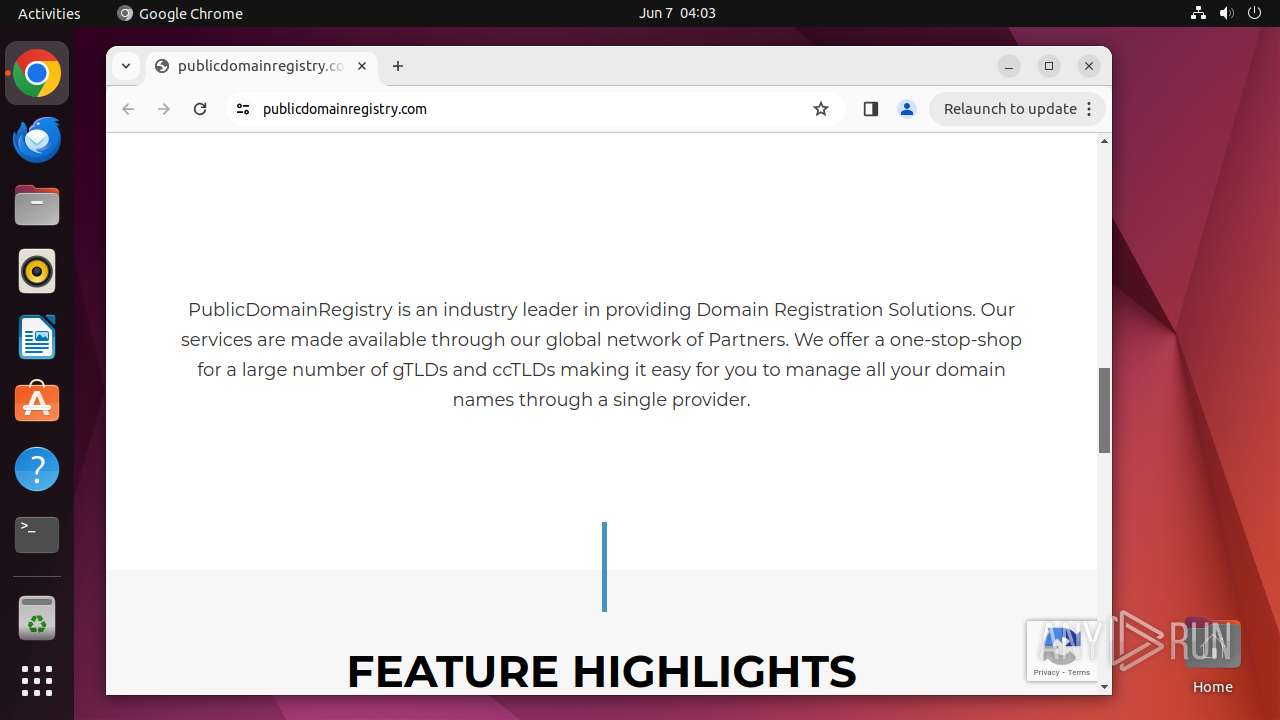View site information icon in address bar
The height and width of the screenshot is (720, 1280).
pos(243,109)
